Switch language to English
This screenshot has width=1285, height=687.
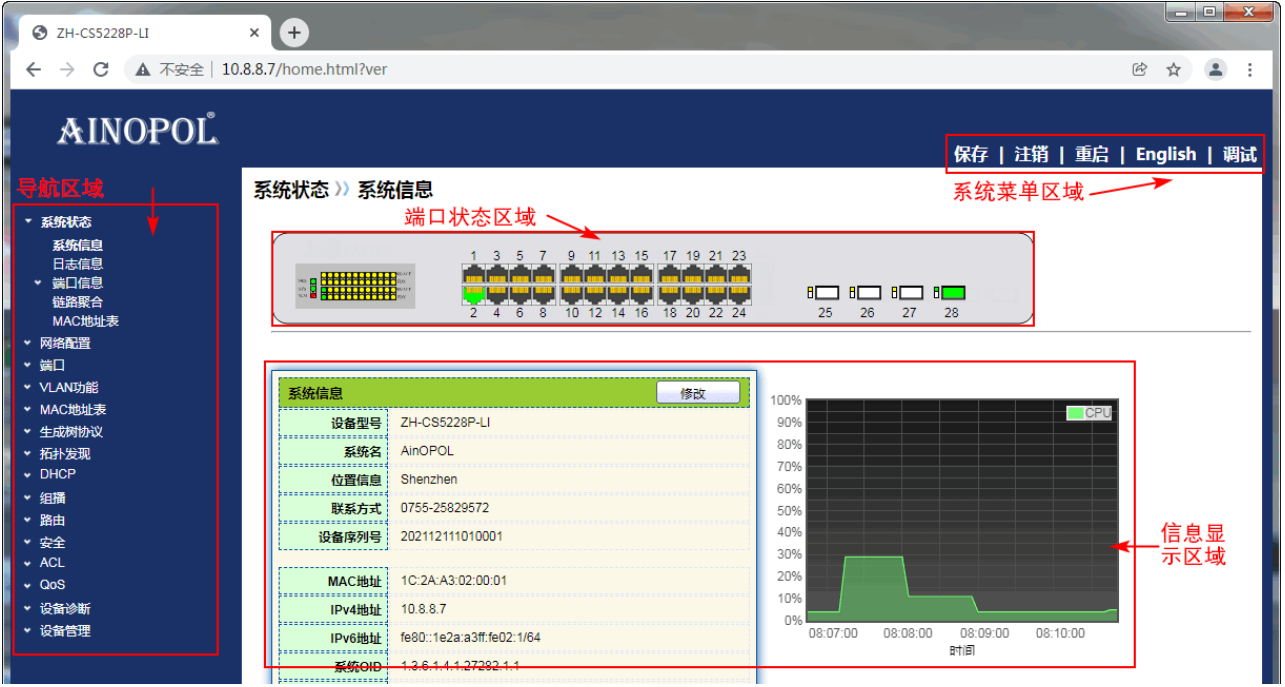(1165, 154)
